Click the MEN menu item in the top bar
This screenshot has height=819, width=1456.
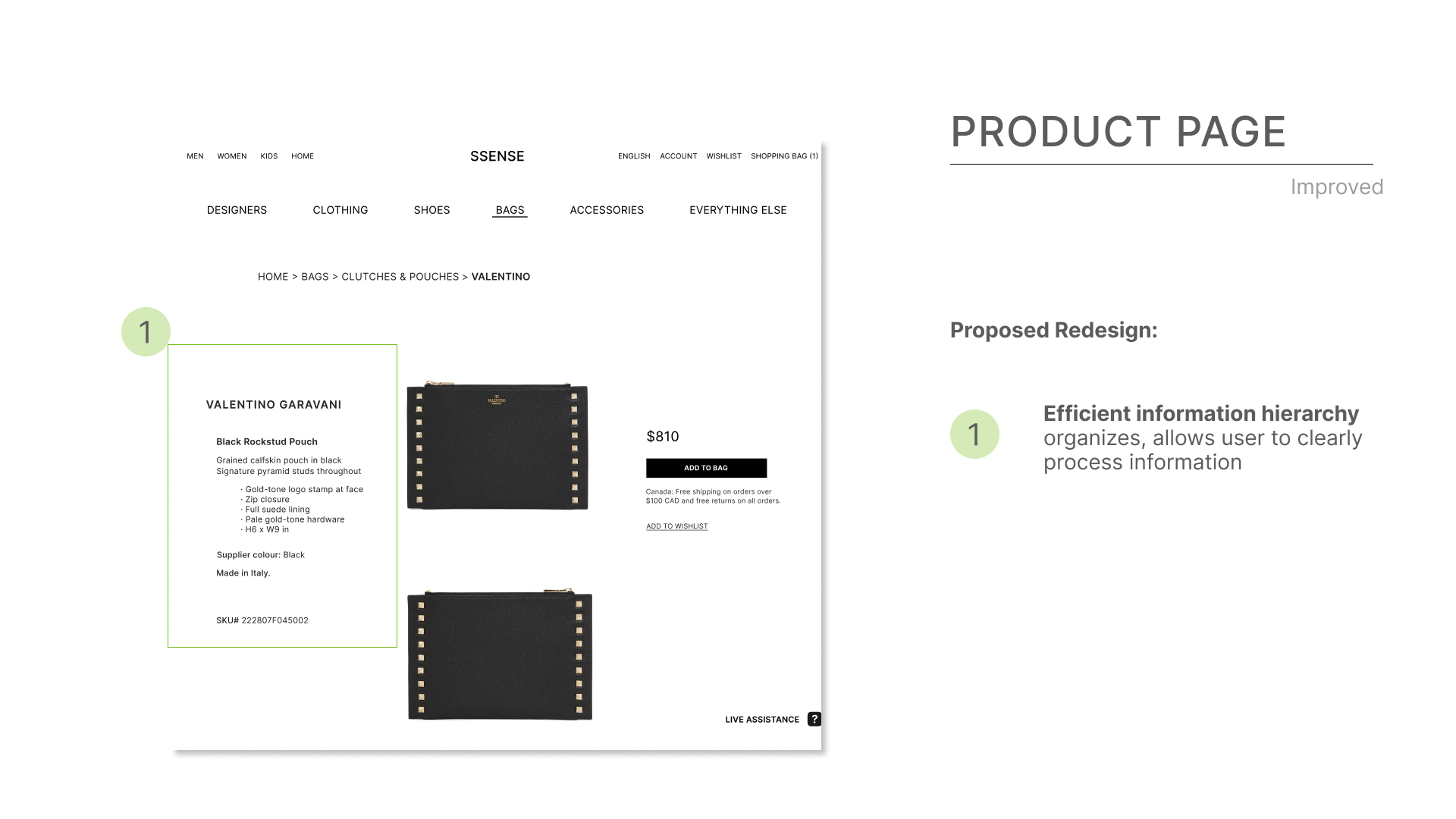point(195,156)
